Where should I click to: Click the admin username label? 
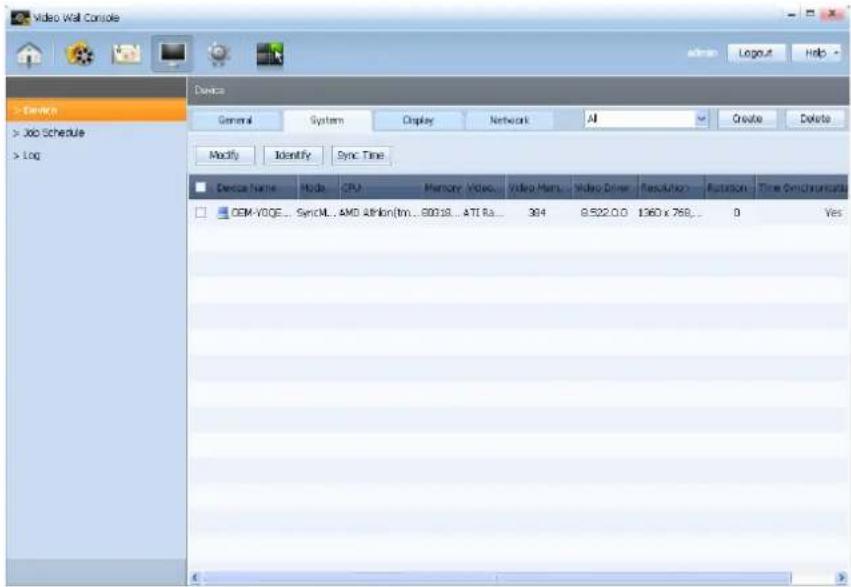point(702,53)
